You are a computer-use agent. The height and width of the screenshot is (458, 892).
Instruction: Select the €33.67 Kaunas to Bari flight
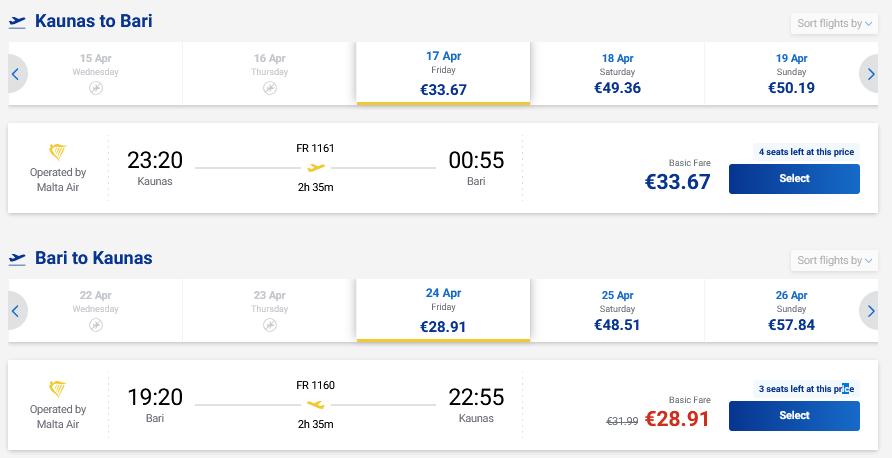tap(794, 179)
